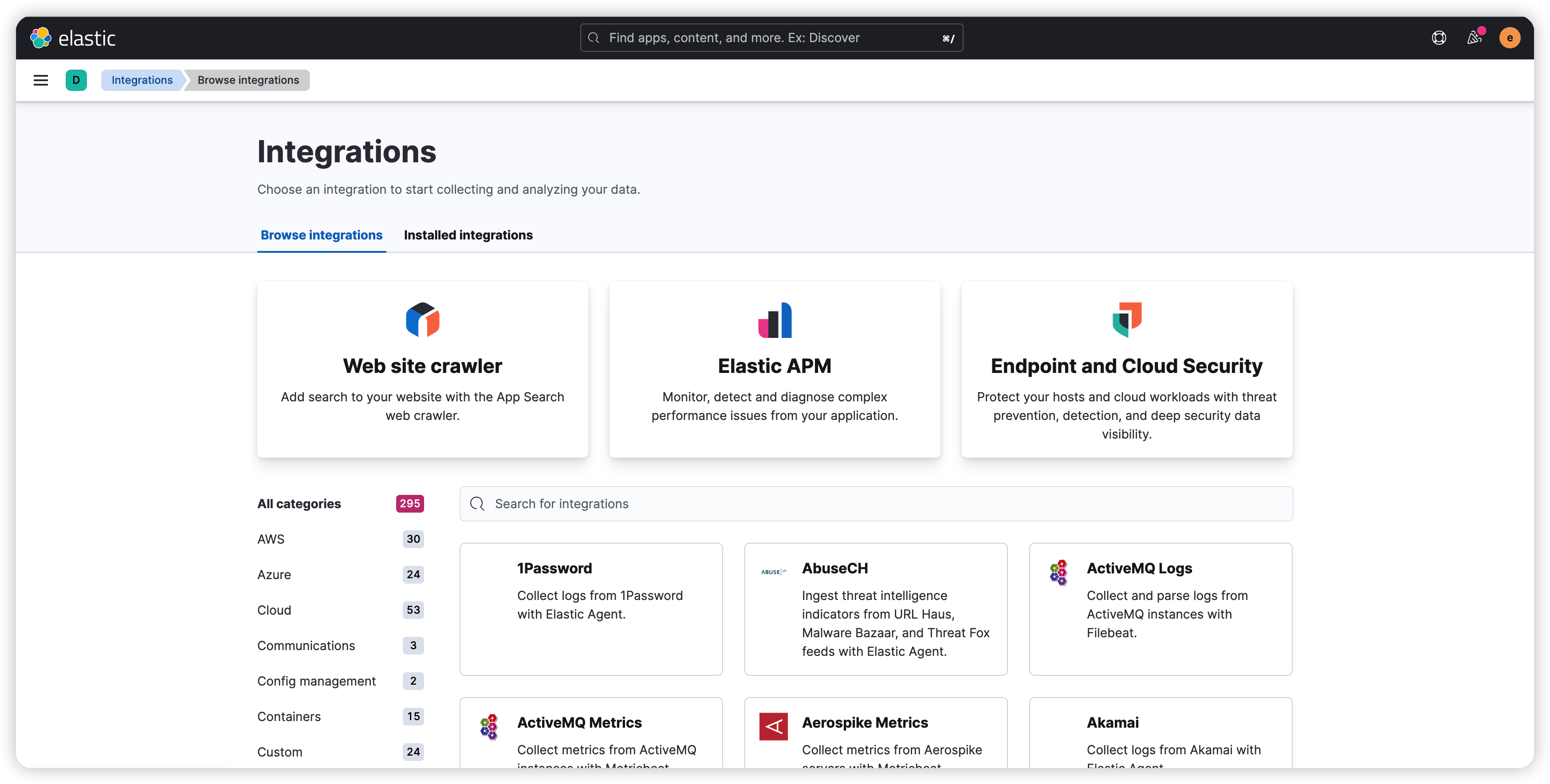The width and height of the screenshot is (1550, 784).
Task: Filter by AWS category
Action: (271, 539)
